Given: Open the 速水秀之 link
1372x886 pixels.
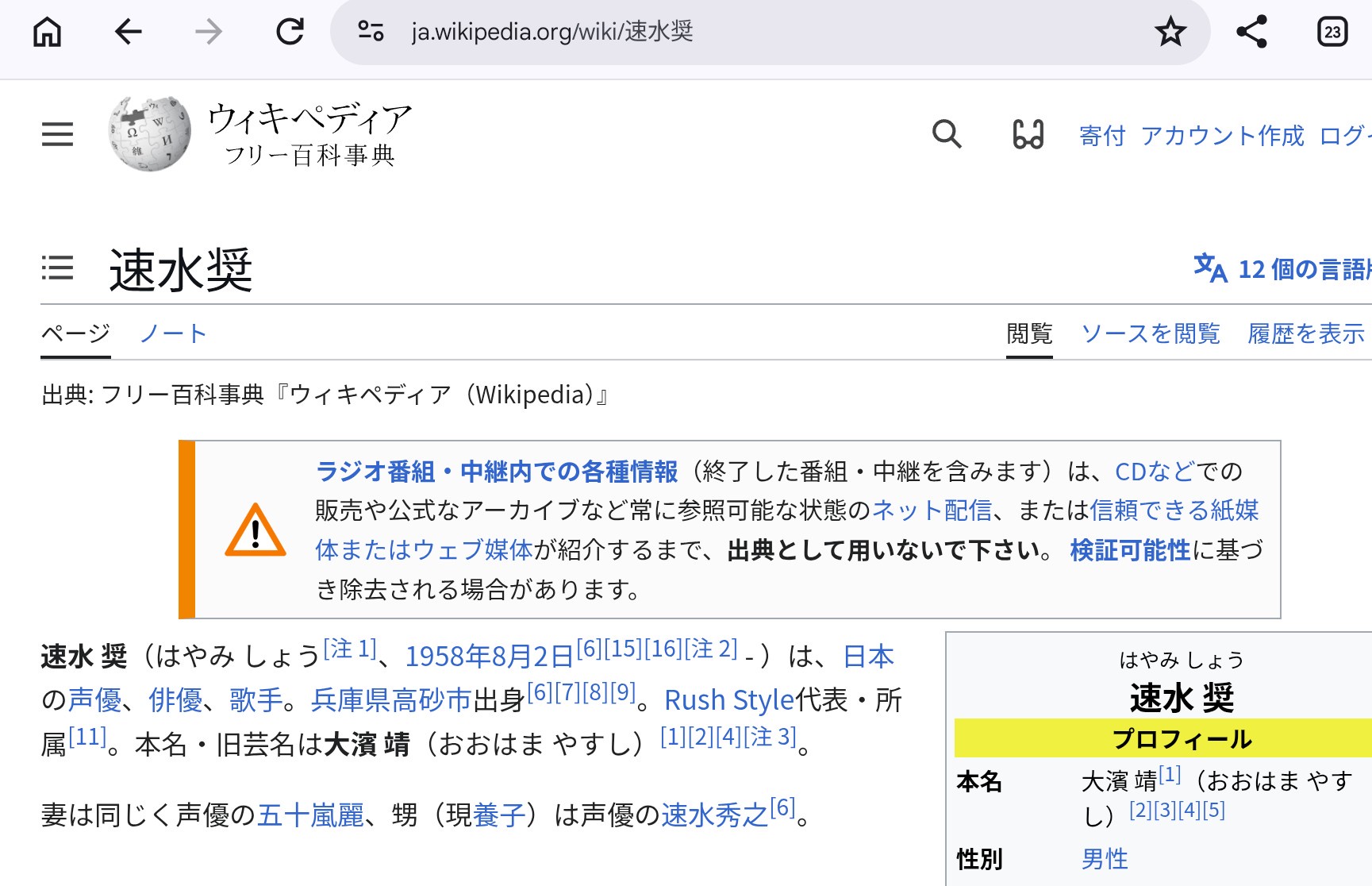Looking at the screenshot, I should point(714,815).
